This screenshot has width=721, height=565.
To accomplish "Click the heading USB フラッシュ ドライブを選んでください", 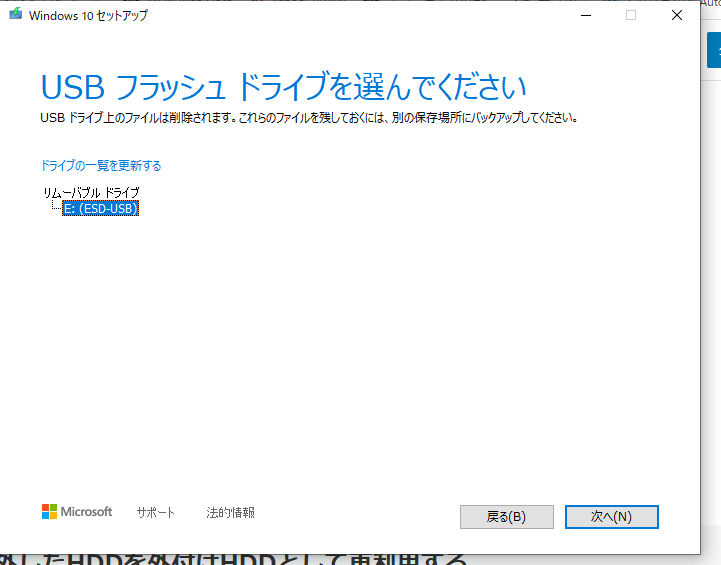I will (x=283, y=86).
